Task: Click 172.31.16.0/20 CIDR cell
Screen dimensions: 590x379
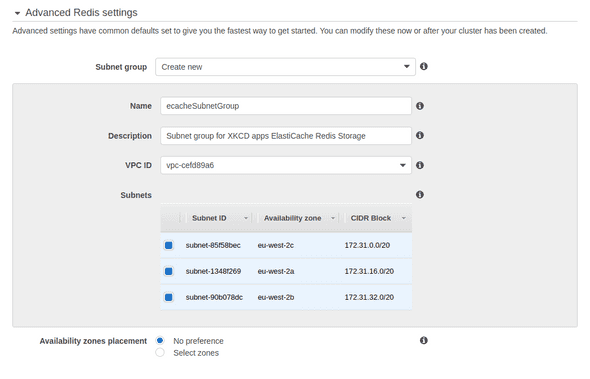Action: point(369,271)
